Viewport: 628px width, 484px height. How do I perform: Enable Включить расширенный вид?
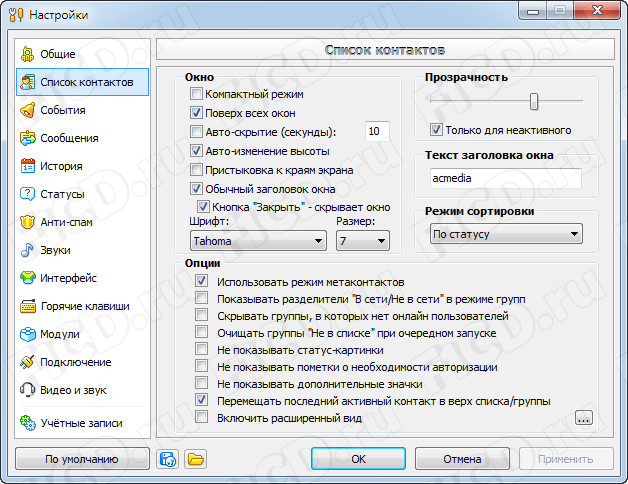(201, 417)
